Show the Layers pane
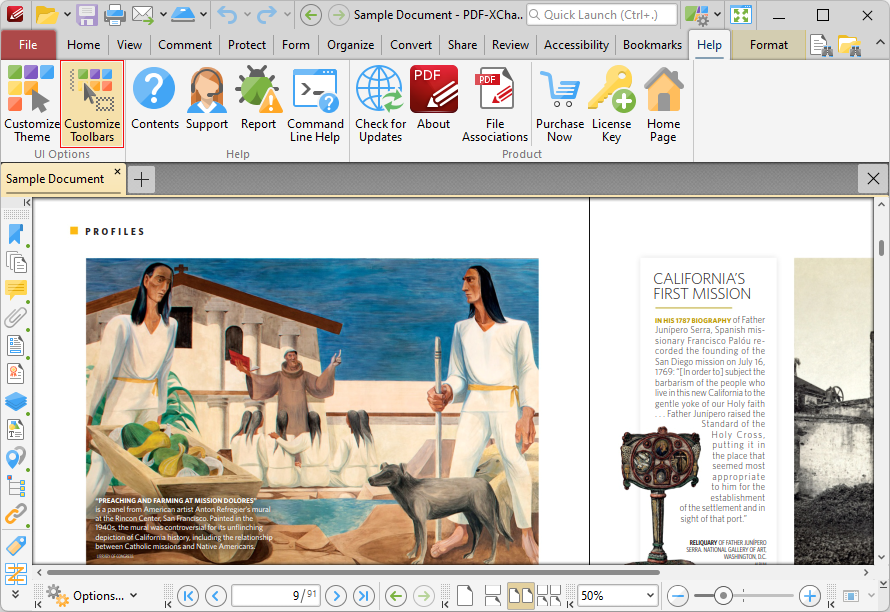890x612 pixels. pyautogui.click(x=16, y=401)
